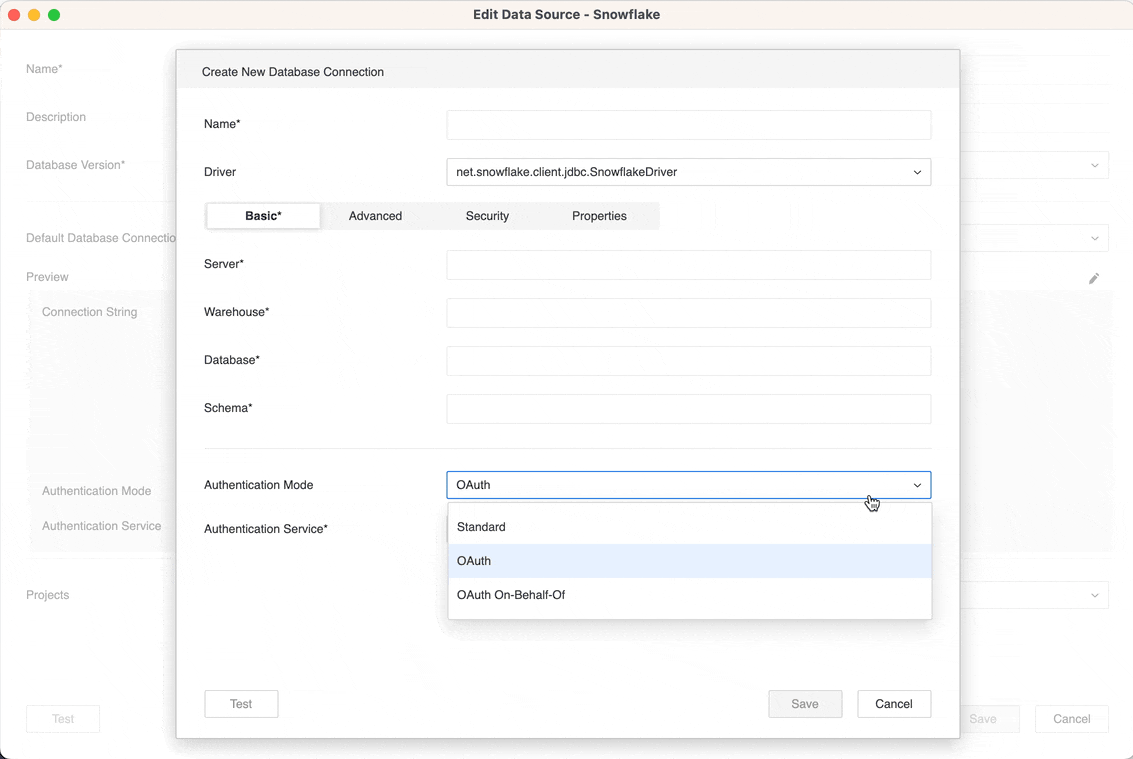The width and height of the screenshot is (1133, 759).
Task: Cancel the new database connection dialog
Action: [x=893, y=704]
